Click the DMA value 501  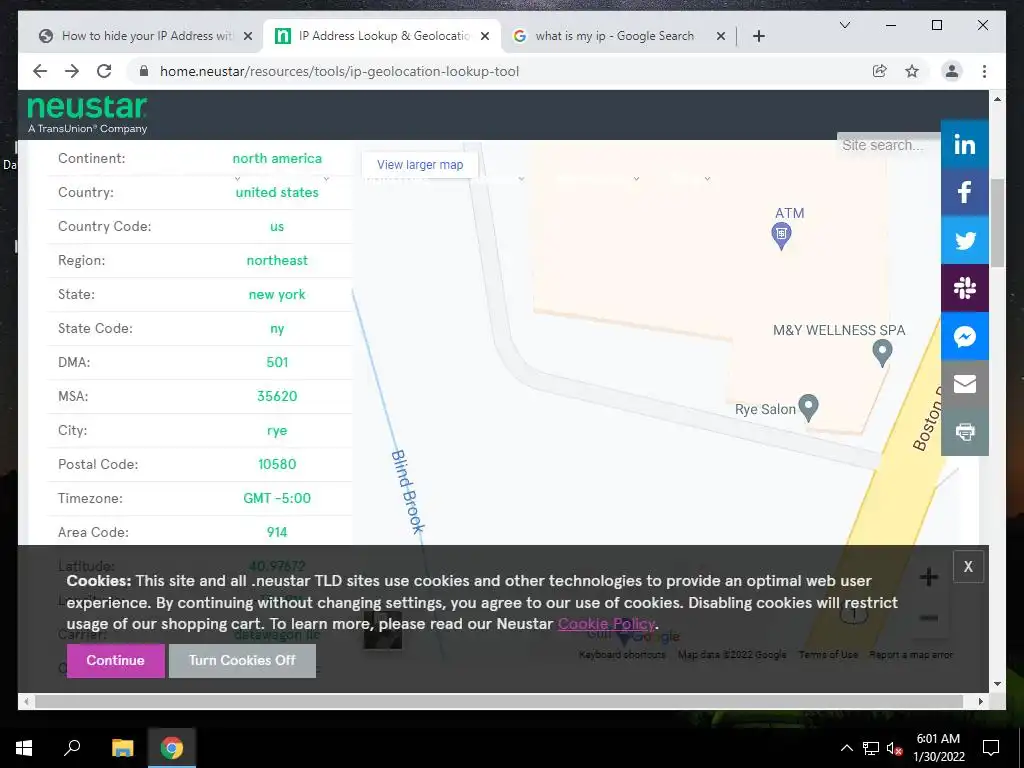[277, 362]
